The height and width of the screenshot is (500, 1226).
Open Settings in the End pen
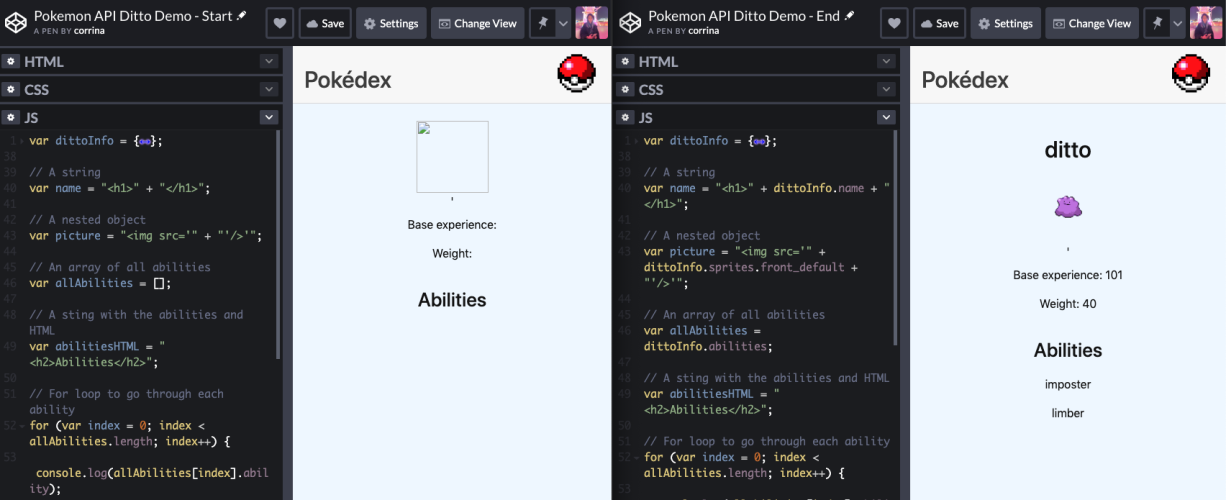point(1005,23)
